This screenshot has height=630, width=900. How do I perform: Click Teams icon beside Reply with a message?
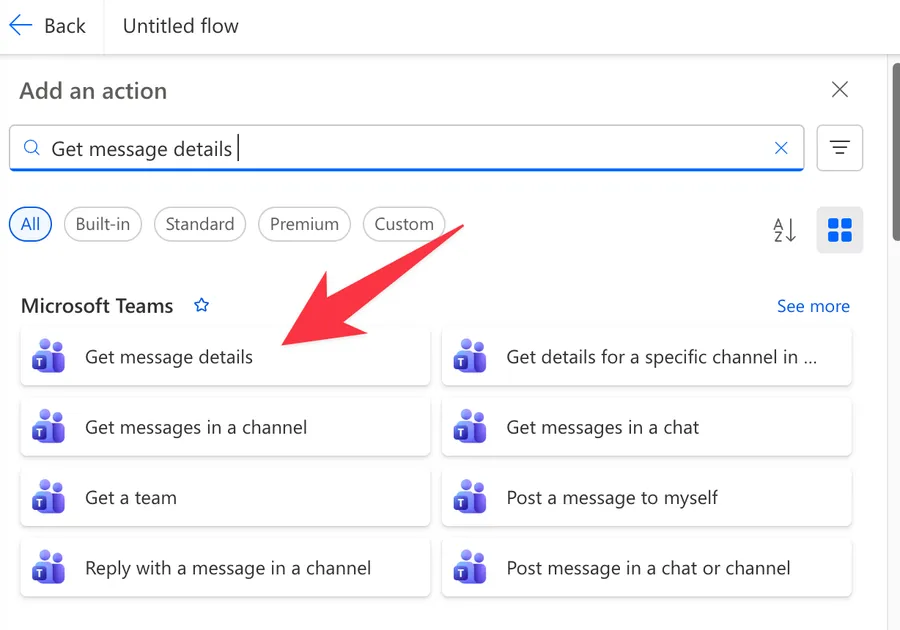tap(48, 567)
